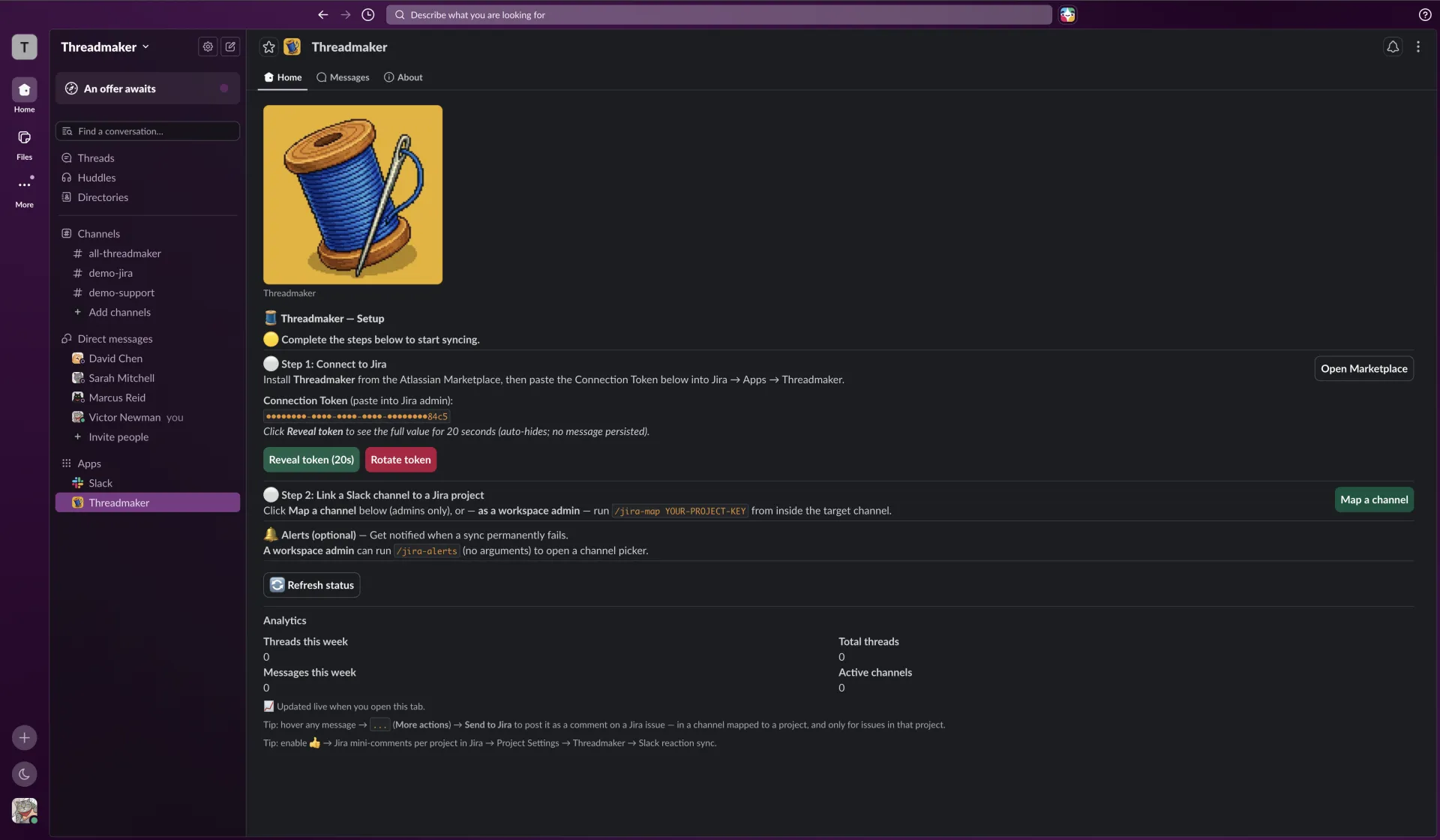The height and width of the screenshot is (840, 1440).
Task: Collapse the Channels section
Action: click(x=98, y=233)
